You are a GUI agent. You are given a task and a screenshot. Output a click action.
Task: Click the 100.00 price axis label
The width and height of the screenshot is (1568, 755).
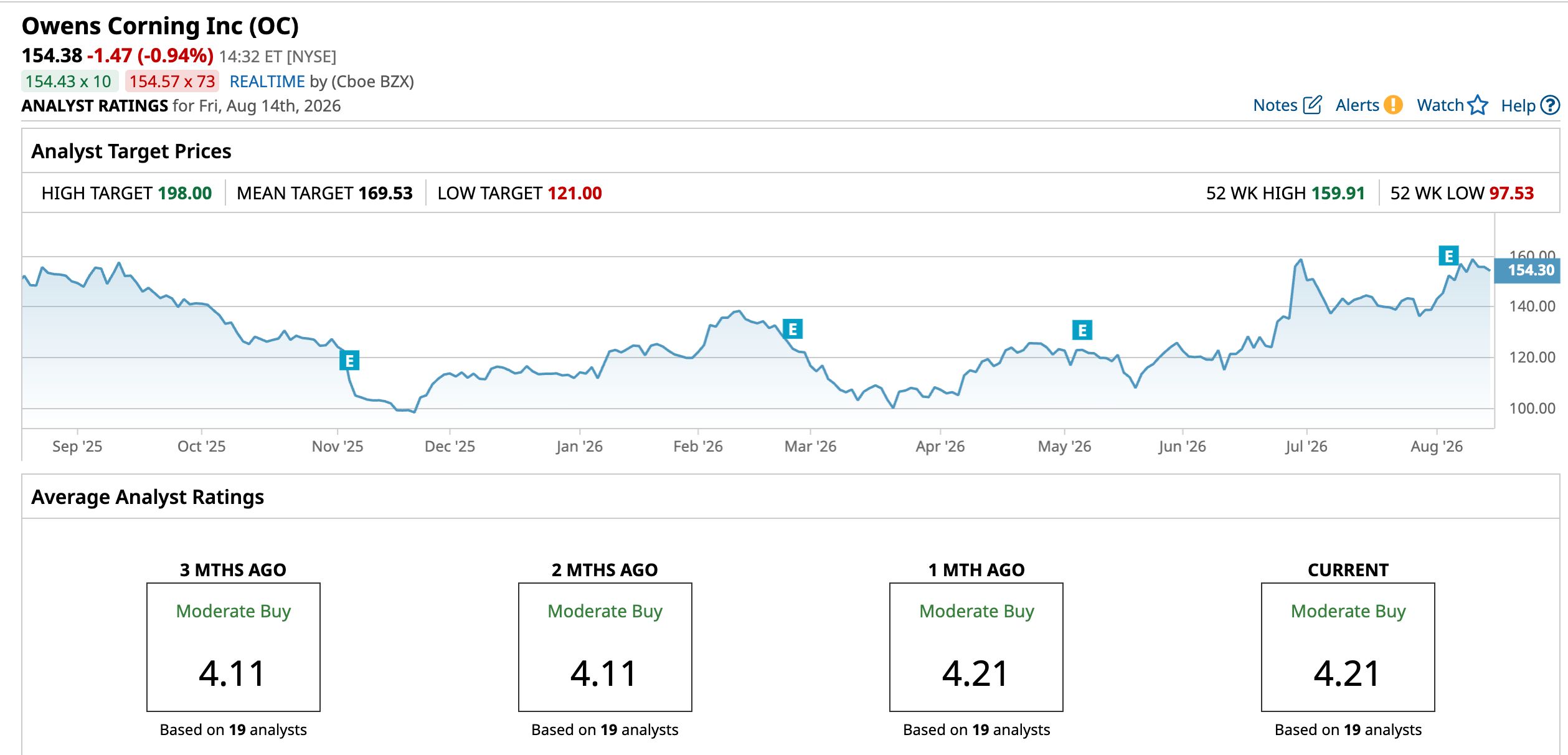click(1532, 409)
